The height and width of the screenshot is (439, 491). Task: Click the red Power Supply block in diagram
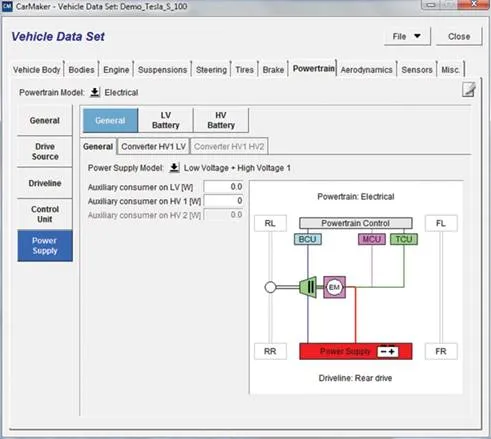click(x=356, y=351)
